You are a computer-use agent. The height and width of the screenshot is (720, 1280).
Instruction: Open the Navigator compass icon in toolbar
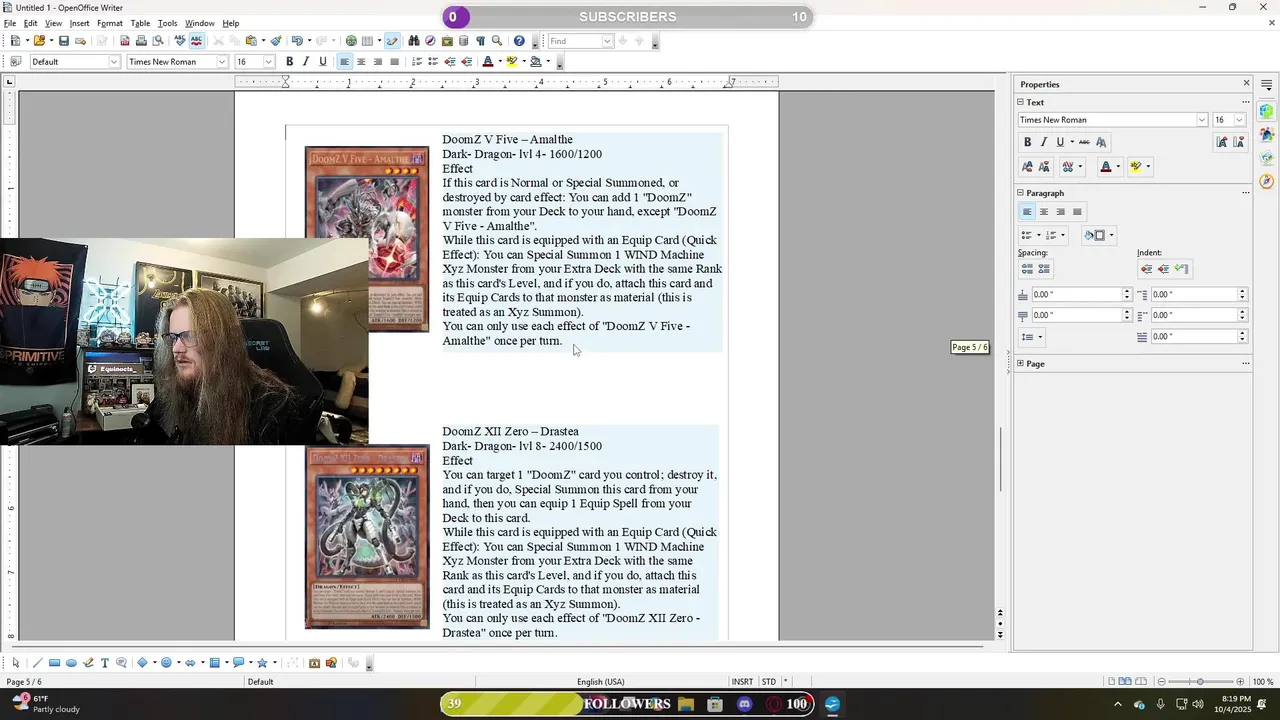coord(430,41)
